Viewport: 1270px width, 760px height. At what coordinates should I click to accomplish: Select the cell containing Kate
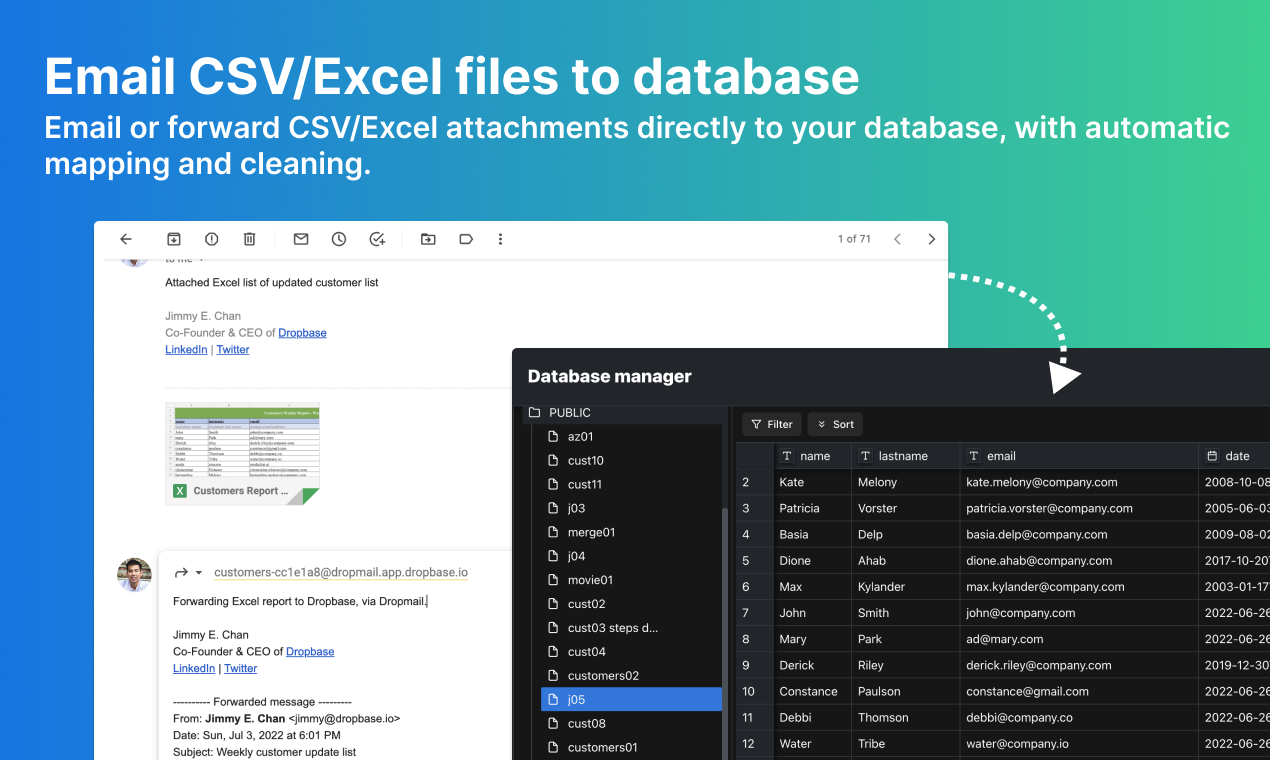pyautogui.click(x=813, y=482)
